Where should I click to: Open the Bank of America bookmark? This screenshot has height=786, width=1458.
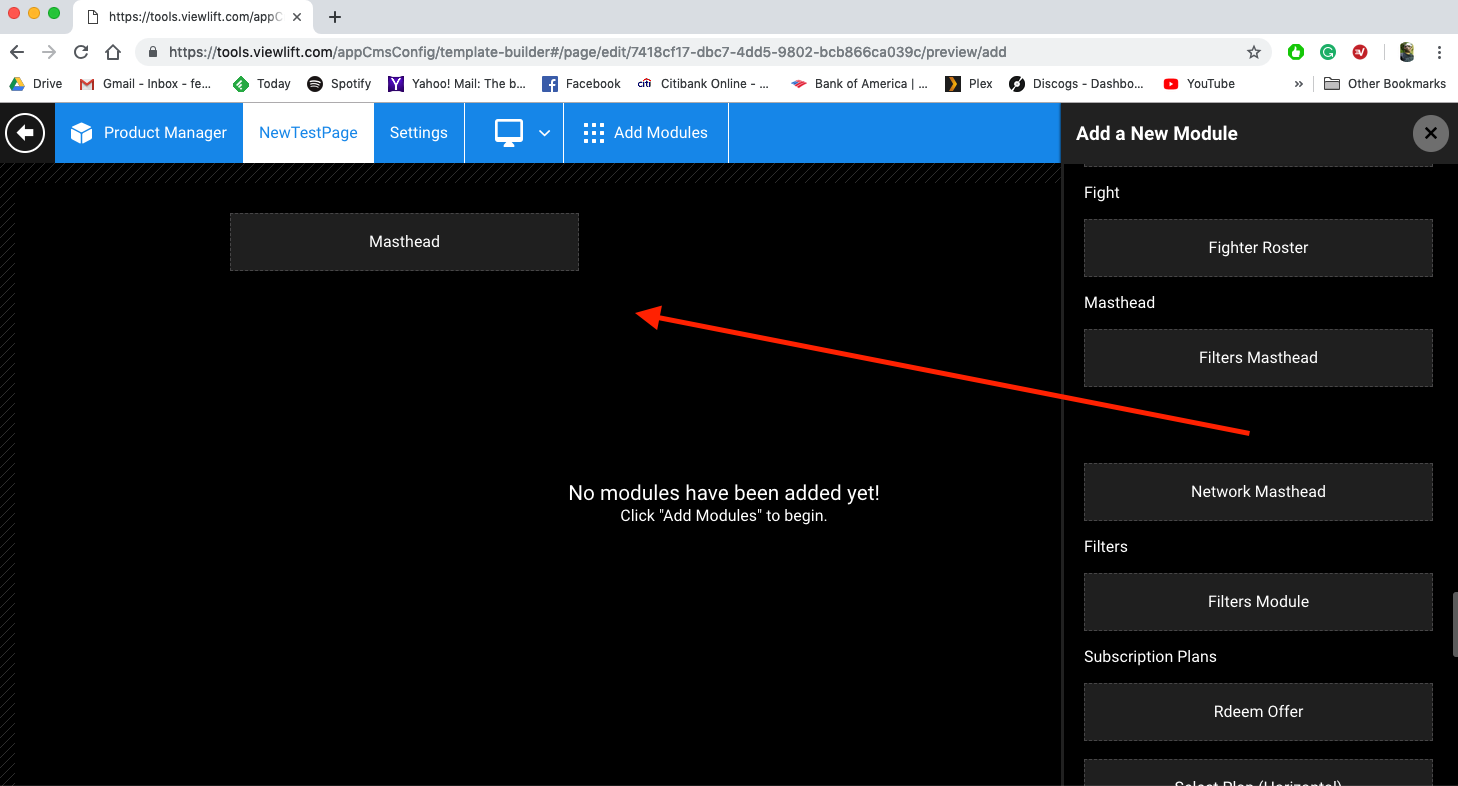pos(859,84)
